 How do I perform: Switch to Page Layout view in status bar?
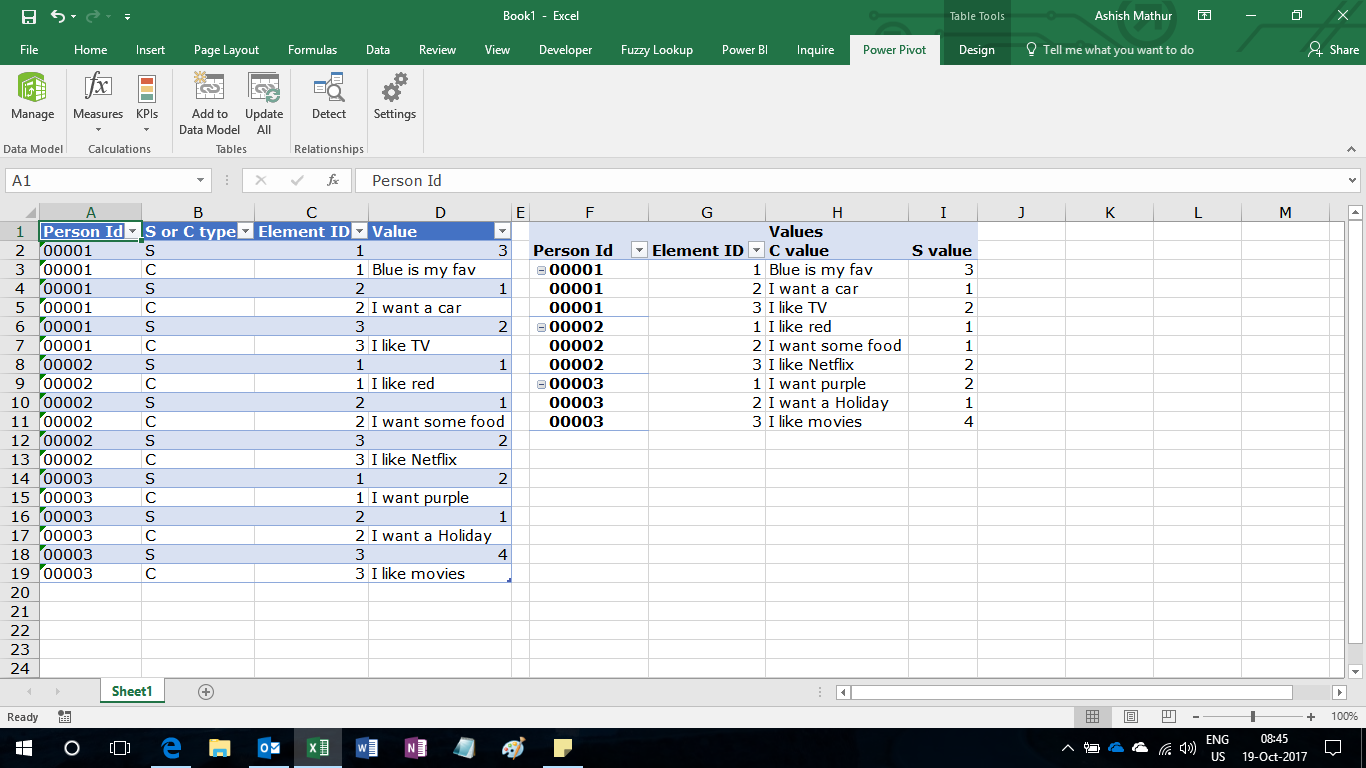coord(1131,716)
